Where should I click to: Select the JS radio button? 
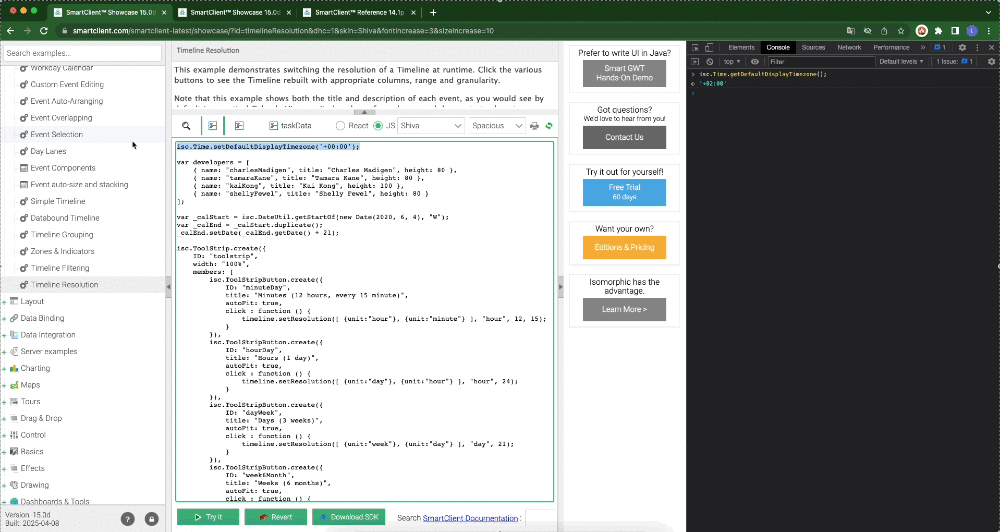coord(378,126)
